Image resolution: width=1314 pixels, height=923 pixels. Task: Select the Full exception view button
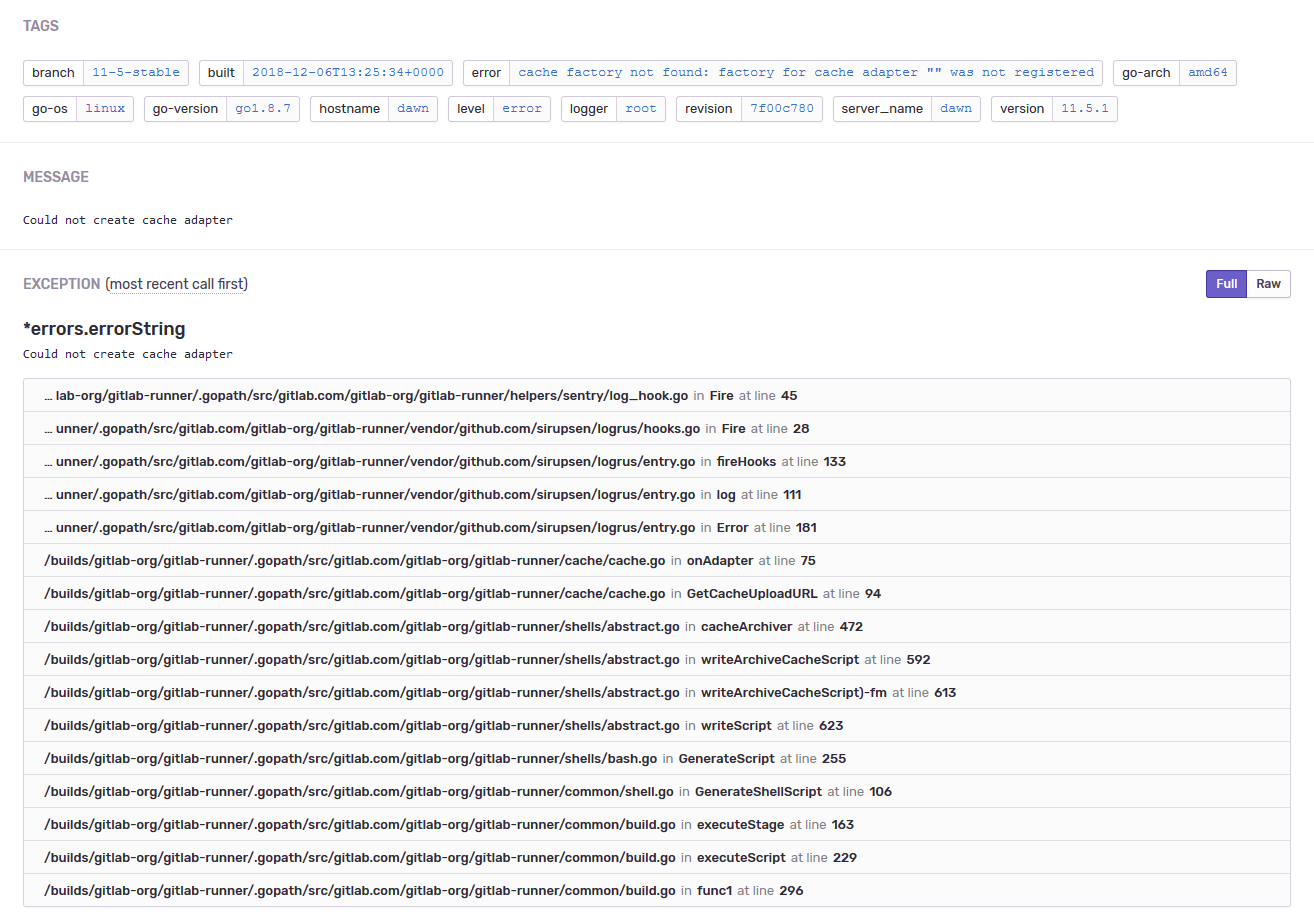click(x=1226, y=284)
